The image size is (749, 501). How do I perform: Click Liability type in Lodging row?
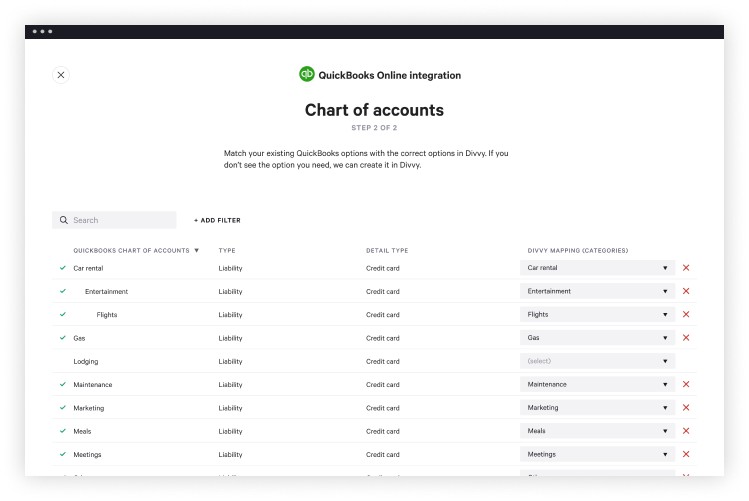pyautogui.click(x=230, y=362)
